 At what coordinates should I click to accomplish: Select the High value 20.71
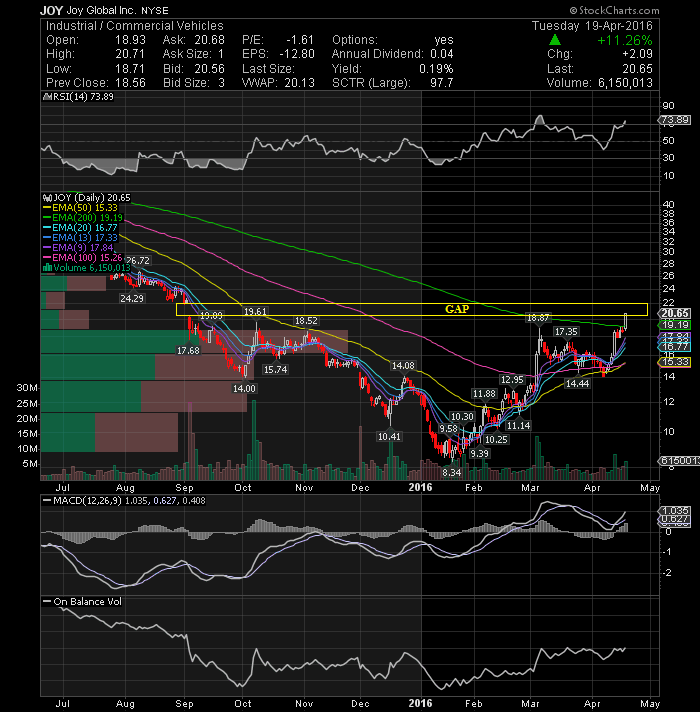(x=130, y=54)
